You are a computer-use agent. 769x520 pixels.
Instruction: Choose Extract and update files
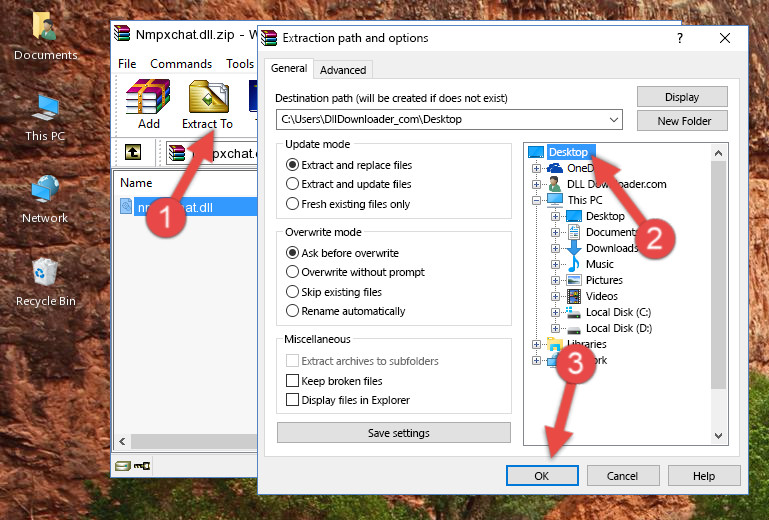[x=349, y=184]
